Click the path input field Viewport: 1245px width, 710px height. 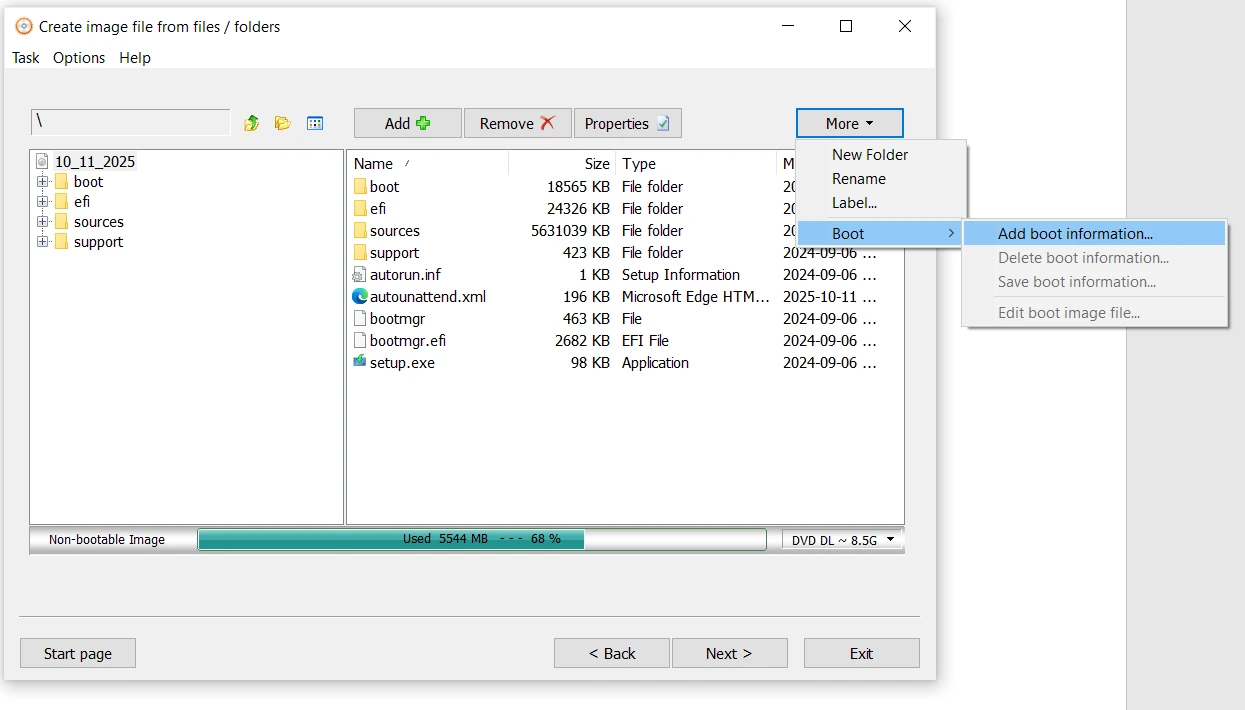(x=130, y=122)
